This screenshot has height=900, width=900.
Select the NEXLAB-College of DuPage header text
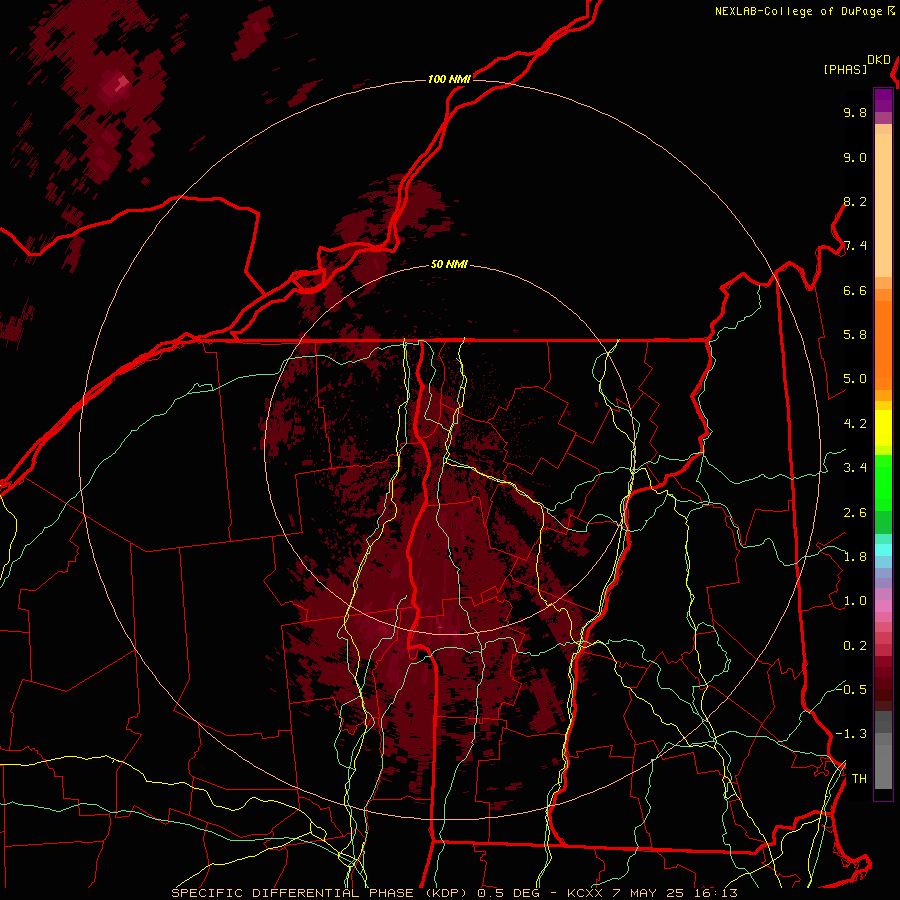click(798, 11)
